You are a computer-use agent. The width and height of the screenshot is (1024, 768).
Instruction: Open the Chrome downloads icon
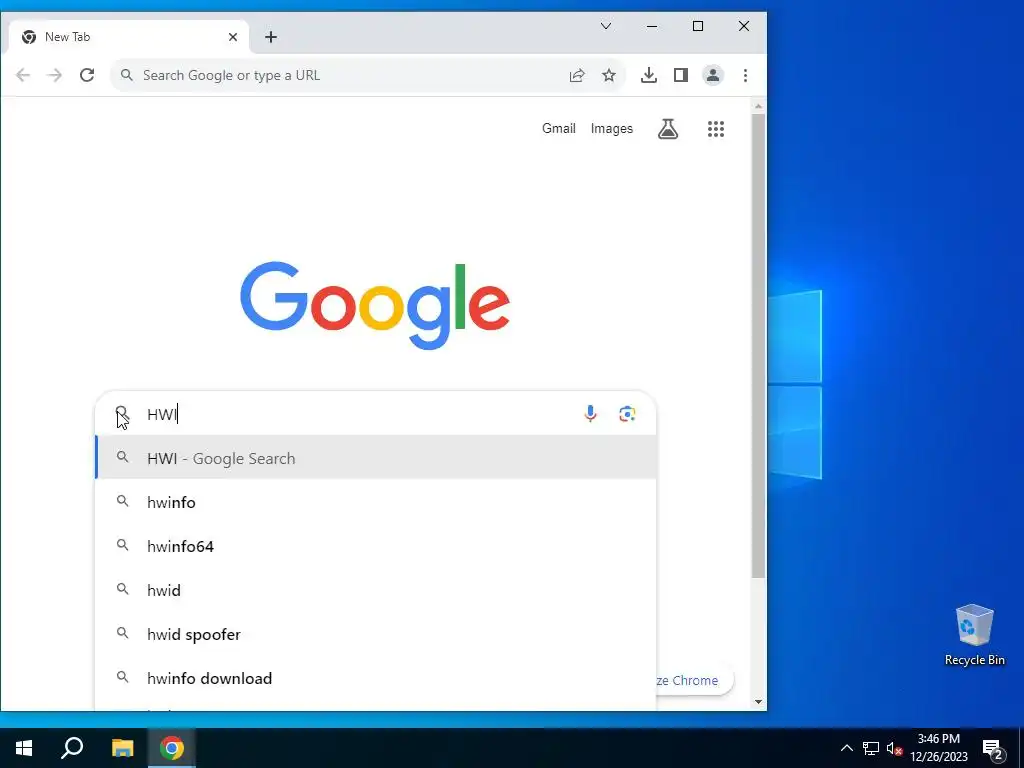coord(648,75)
